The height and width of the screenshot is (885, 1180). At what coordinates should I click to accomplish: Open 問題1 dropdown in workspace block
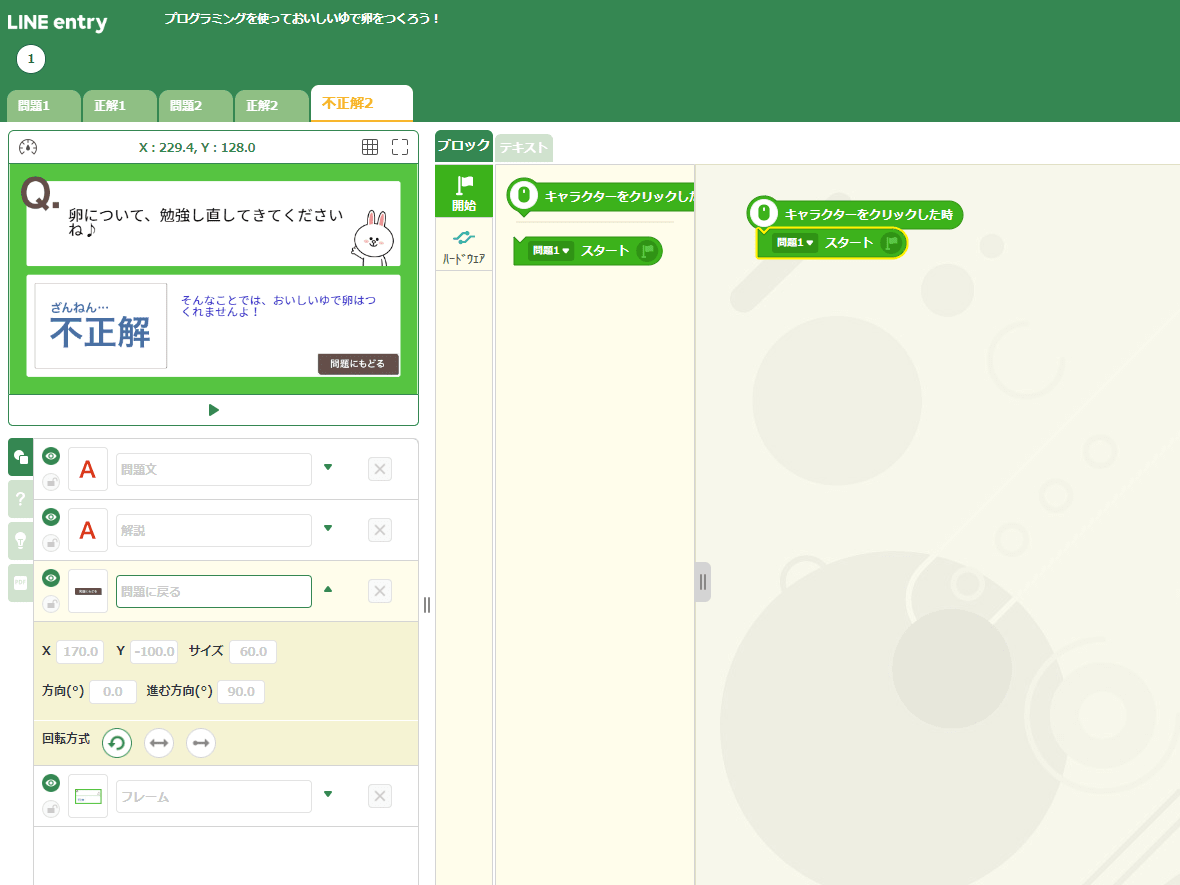point(795,242)
